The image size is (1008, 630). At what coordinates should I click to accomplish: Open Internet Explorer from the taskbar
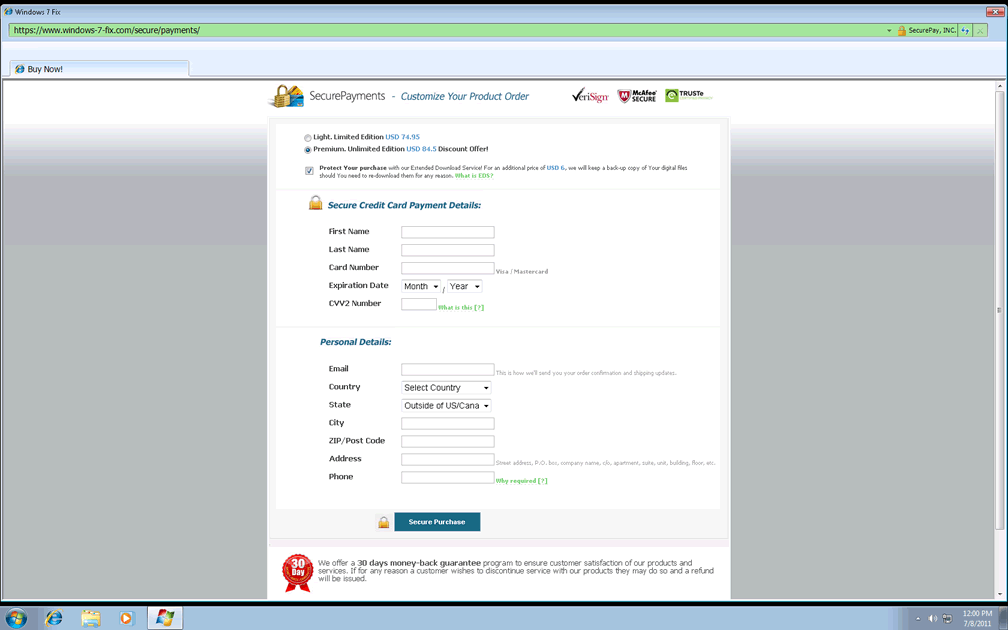[x=54, y=618]
